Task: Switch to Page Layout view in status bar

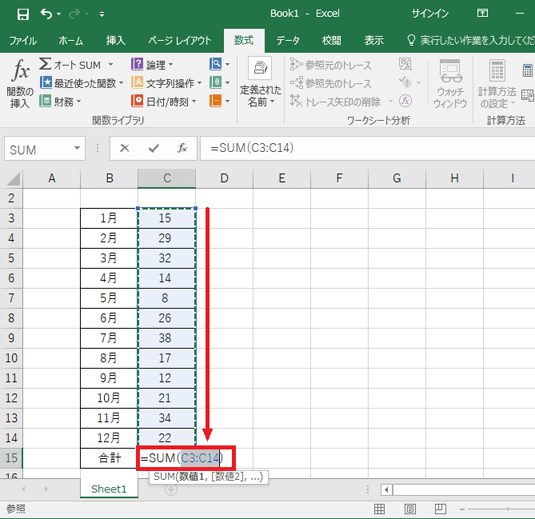Action: (x=410, y=509)
